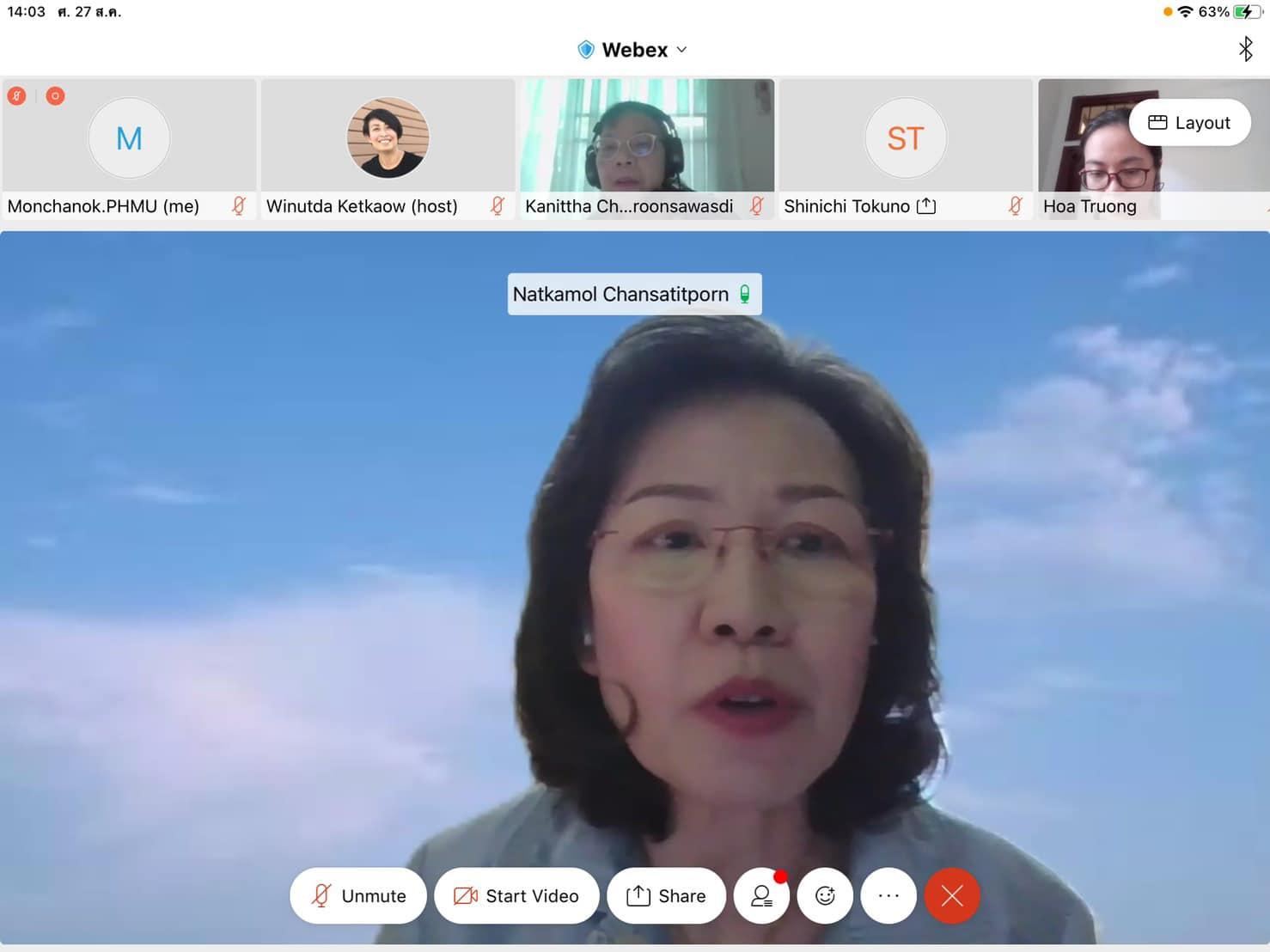Tap the Bluetooth audio device icon
The width and height of the screenshot is (1270, 952).
1245,49
